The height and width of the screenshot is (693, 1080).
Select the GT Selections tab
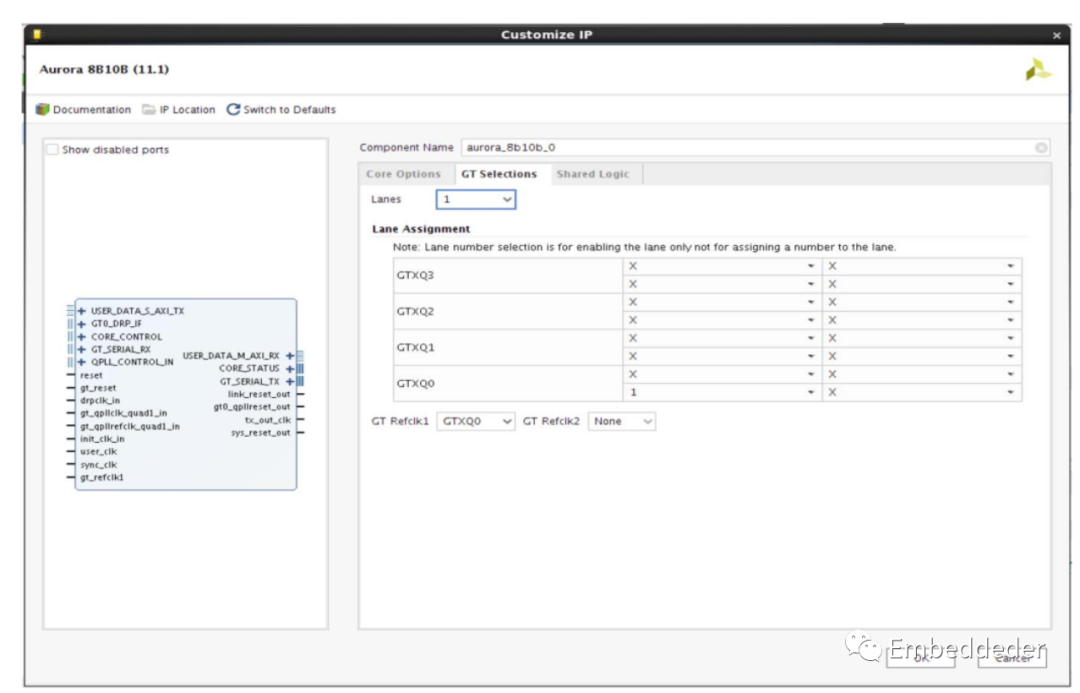[x=499, y=174]
